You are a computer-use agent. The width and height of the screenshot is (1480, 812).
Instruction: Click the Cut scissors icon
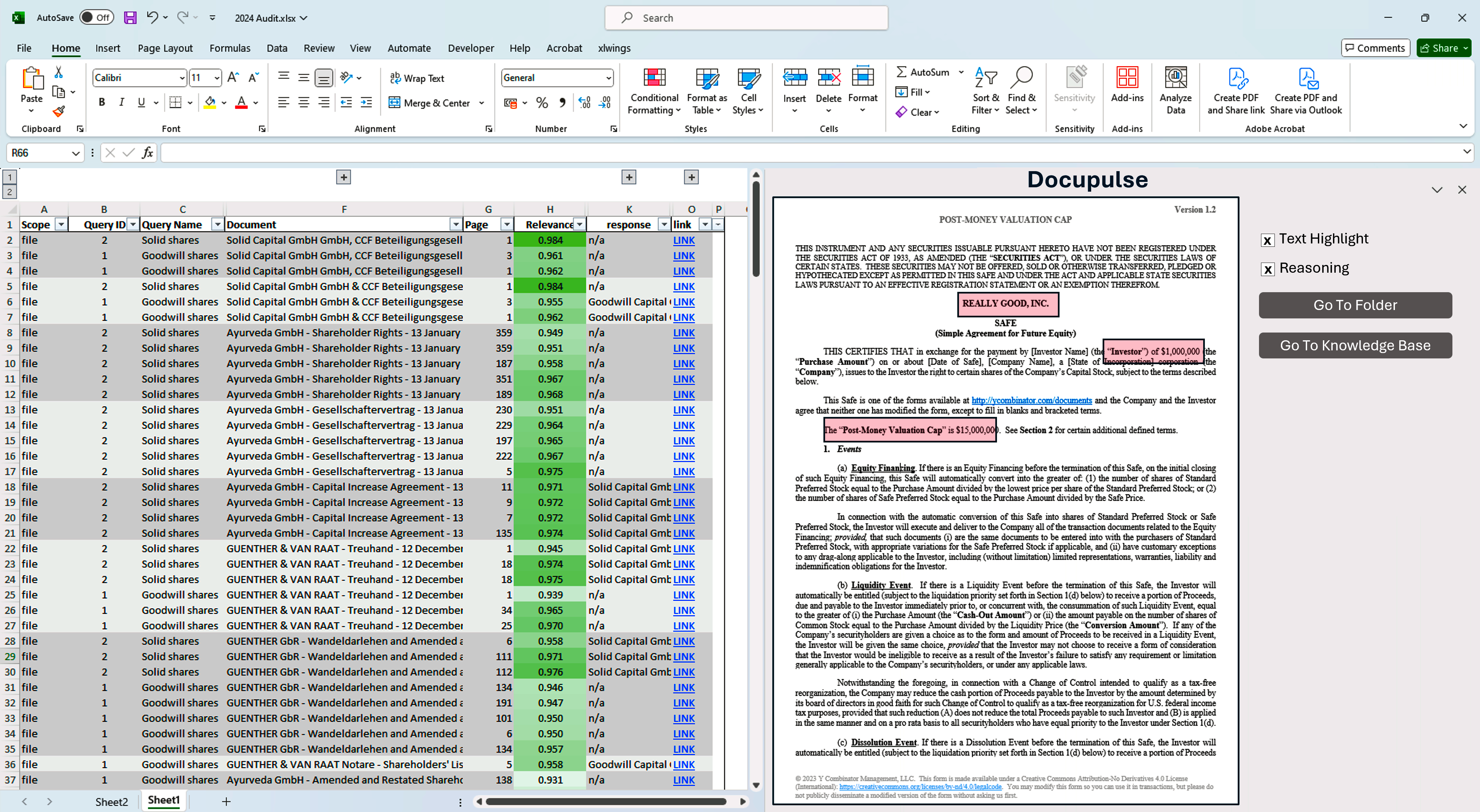point(58,72)
